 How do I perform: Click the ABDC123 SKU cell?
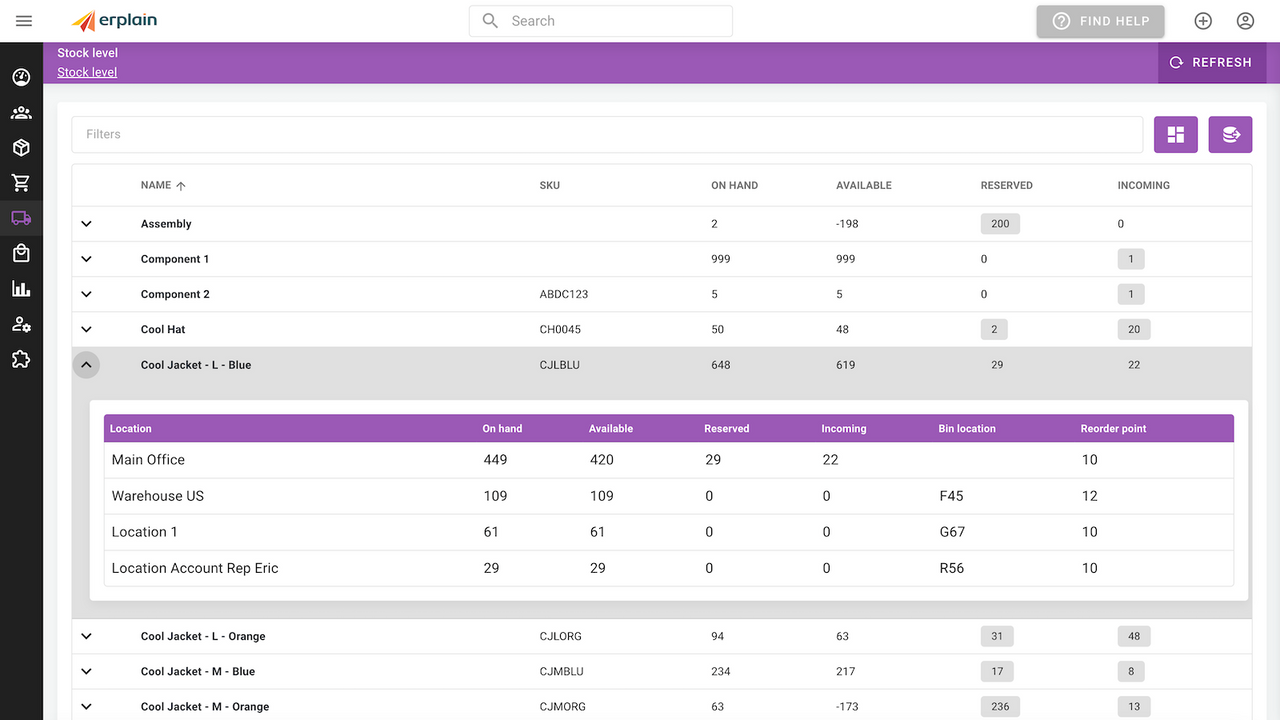click(564, 294)
